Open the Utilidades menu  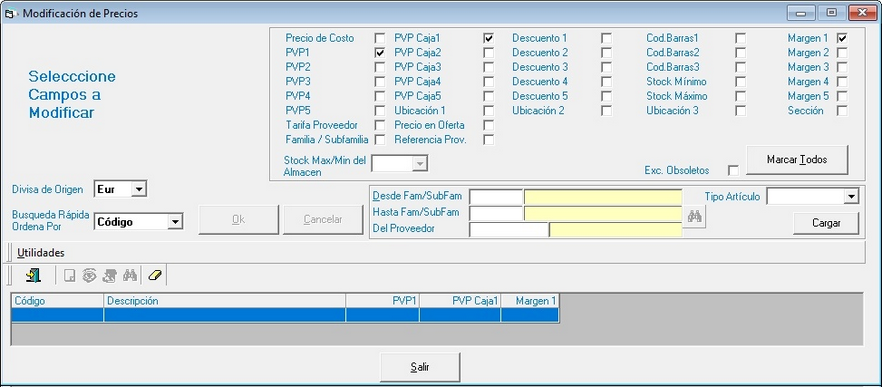coord(40,253)
